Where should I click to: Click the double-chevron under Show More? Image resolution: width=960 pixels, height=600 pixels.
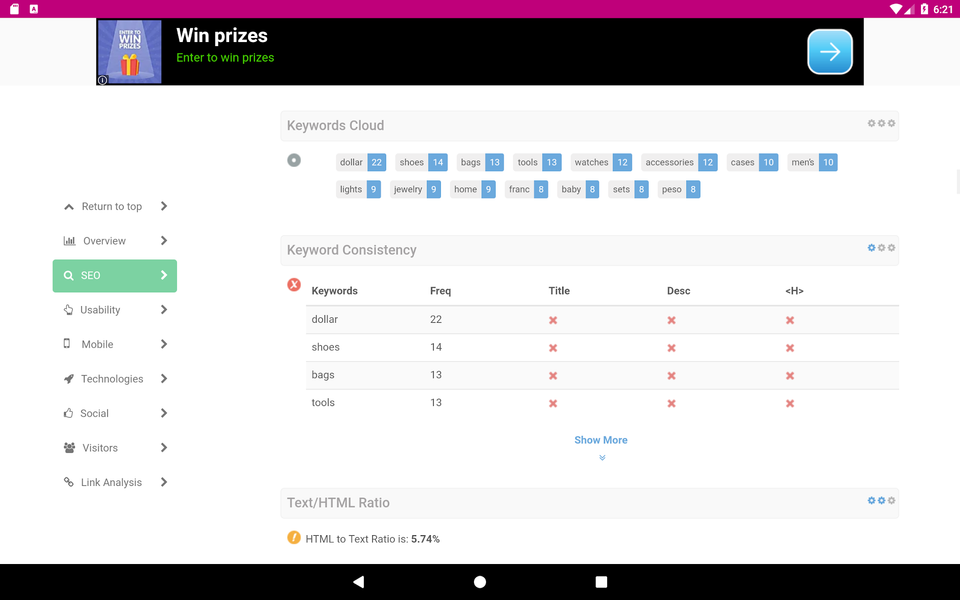601,457
